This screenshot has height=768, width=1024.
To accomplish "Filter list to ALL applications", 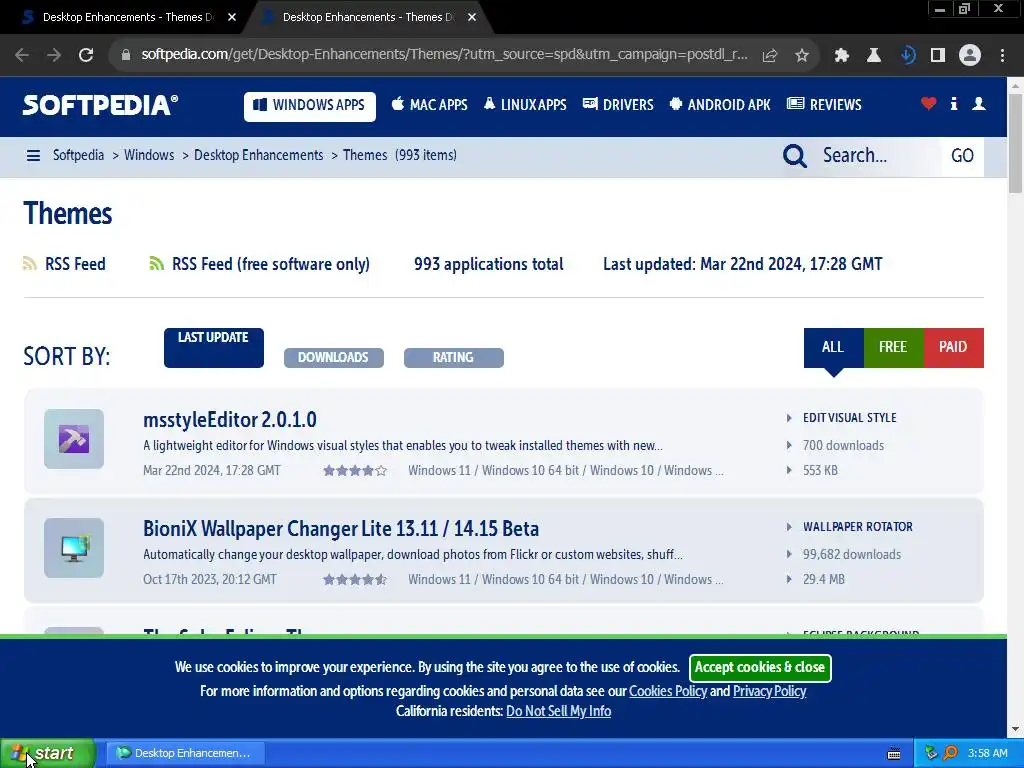I will [x=833, y=347].
